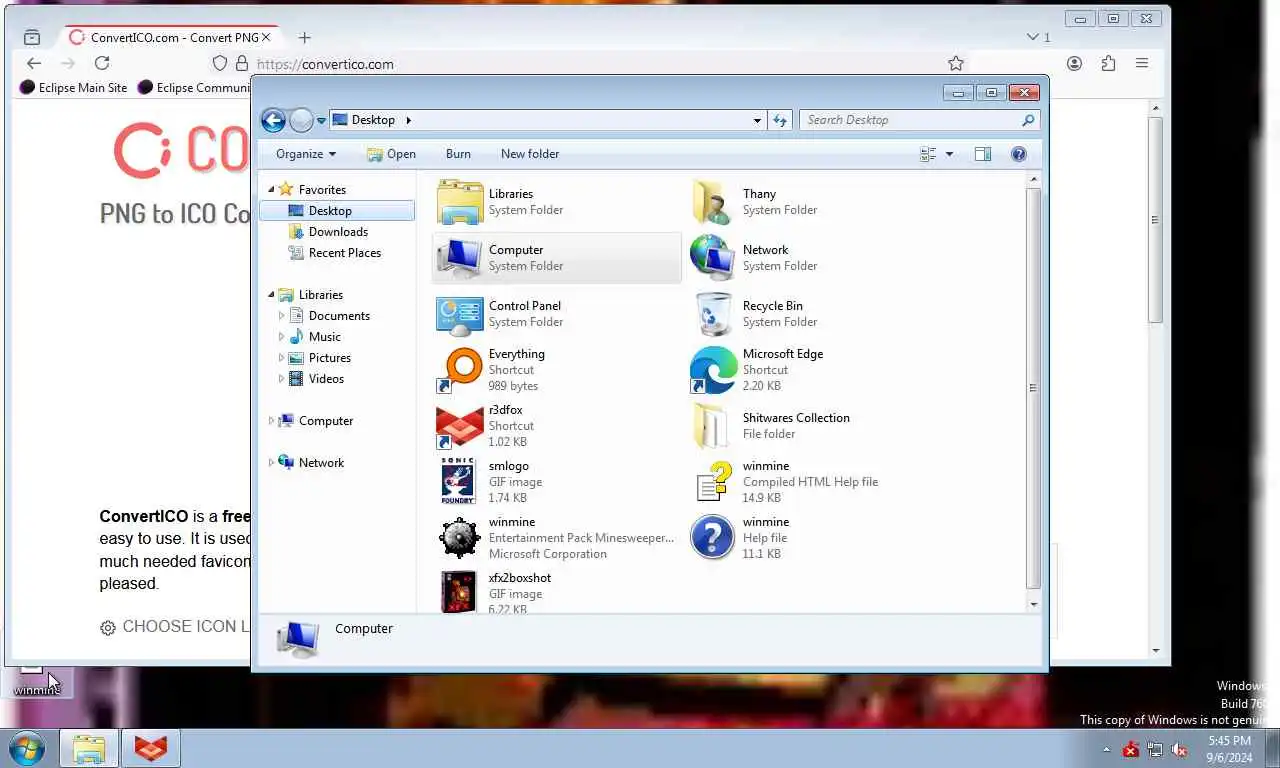Image resolution: width=1280 pixels, height=768 pixels.
Task: Click the browser page vertical scrollbar
Action: 1155,220
